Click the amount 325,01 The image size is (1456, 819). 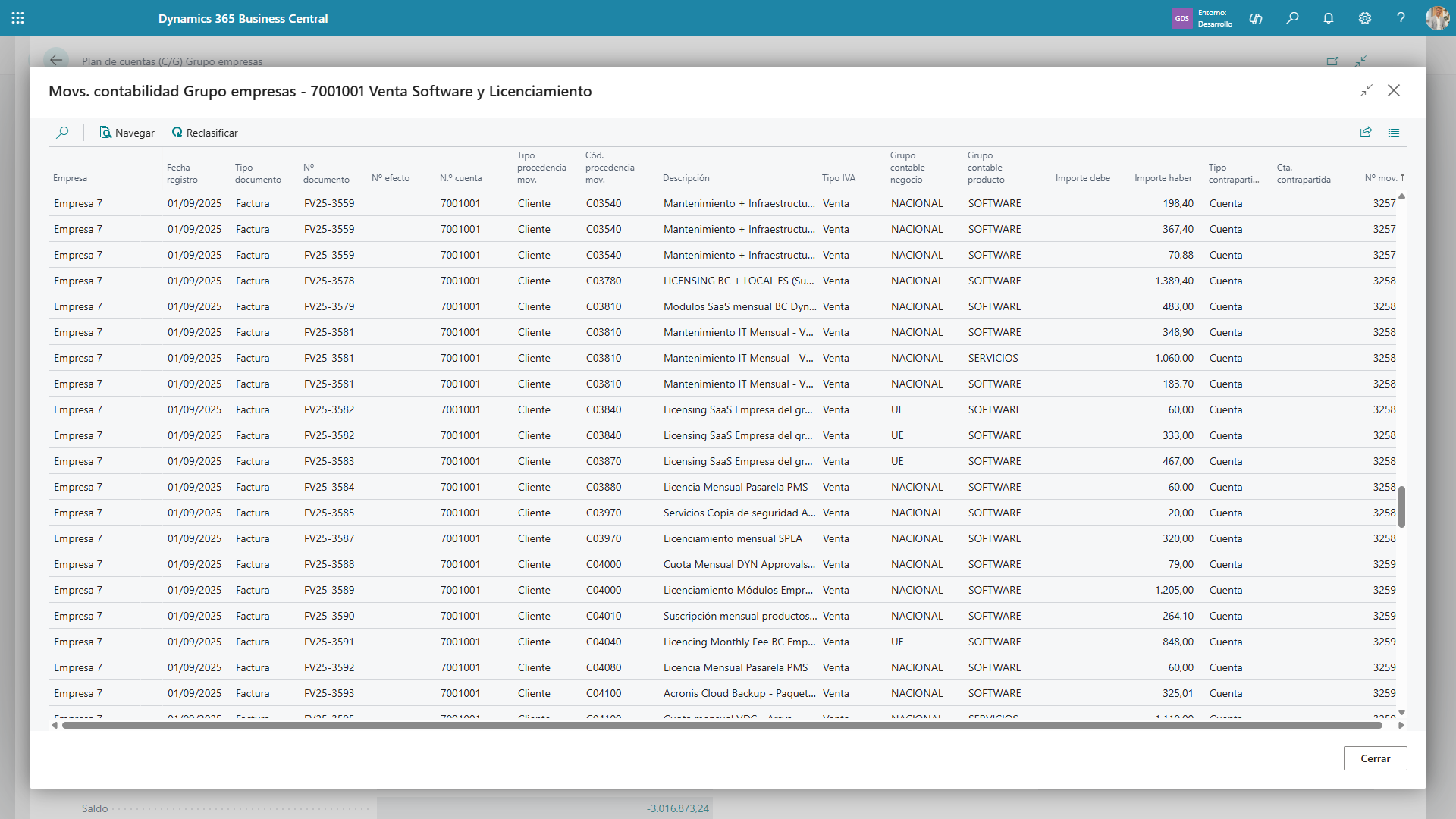click(x=1178, y=693)
